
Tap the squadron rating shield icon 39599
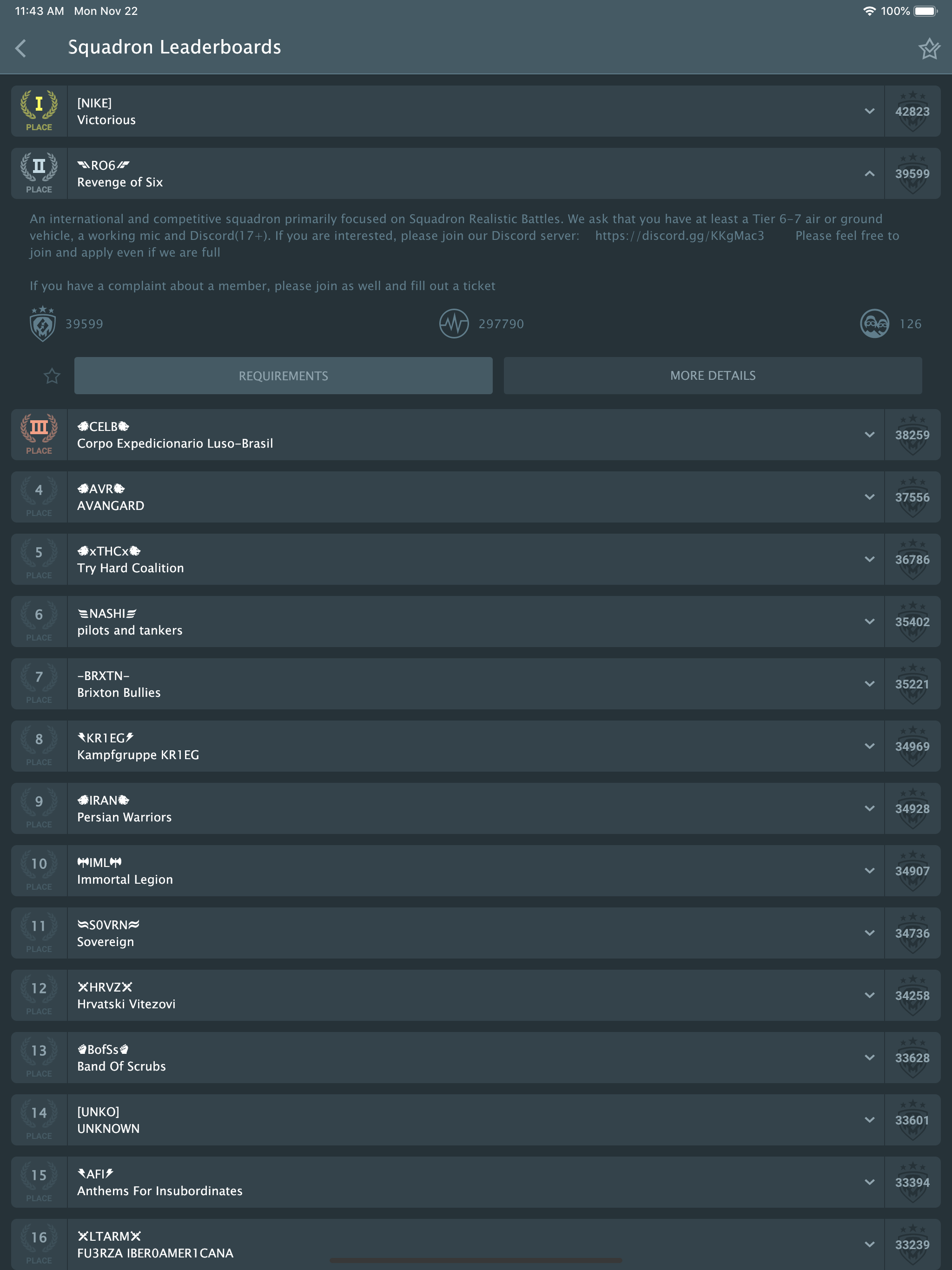tap(42, 324)
